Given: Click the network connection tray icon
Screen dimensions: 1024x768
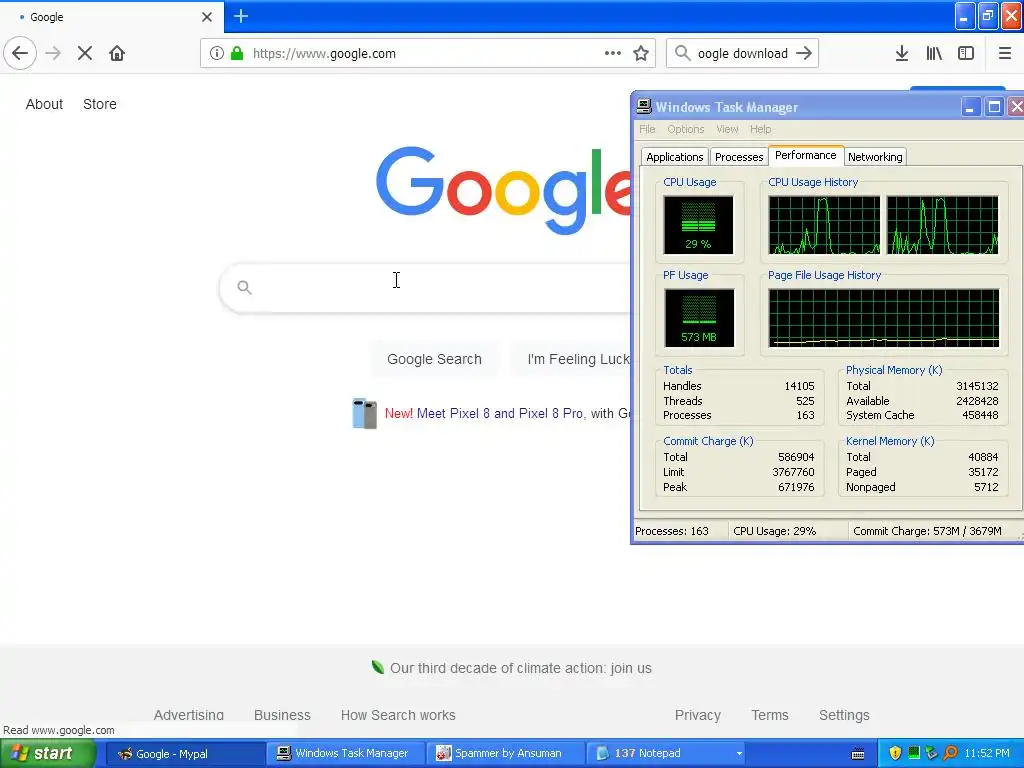Looking at the screenshot, I should 931,753.
